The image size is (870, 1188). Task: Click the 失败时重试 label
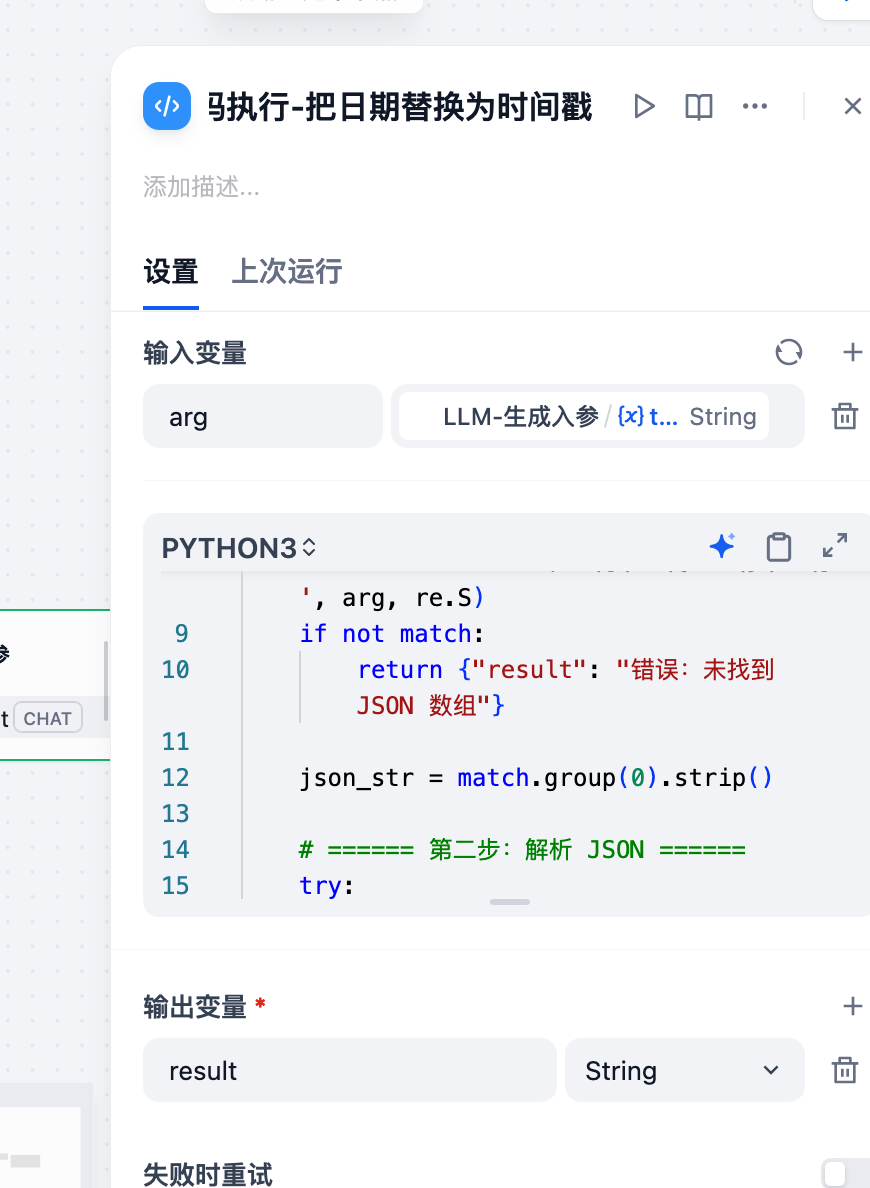pos(208,1174)
